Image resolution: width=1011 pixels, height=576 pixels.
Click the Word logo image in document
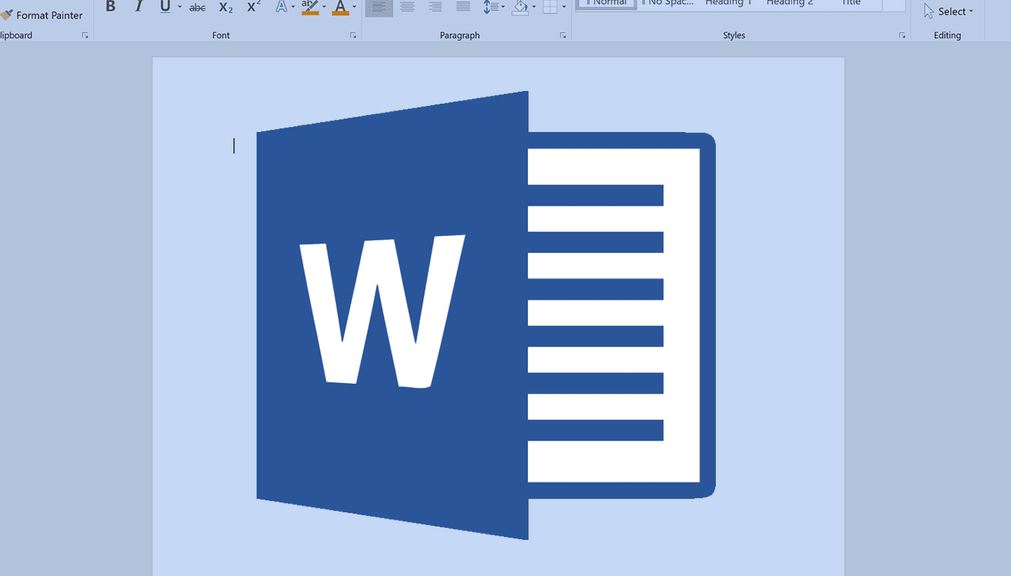[486, 315]
